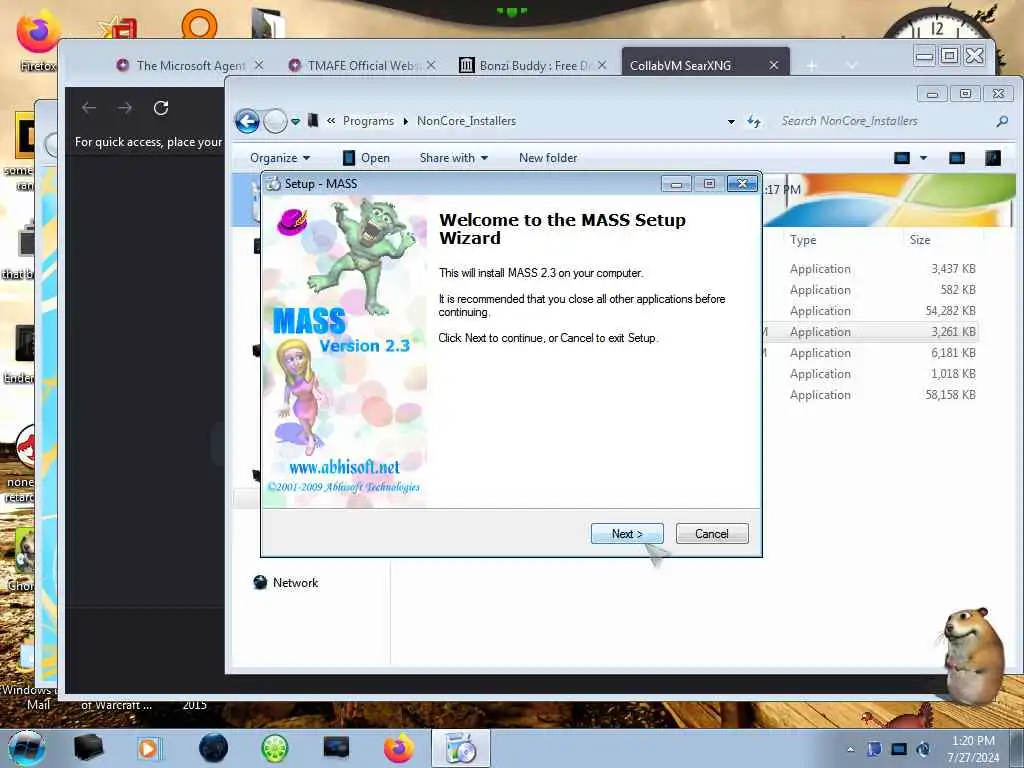Open Firefox from the taskbar
The width and height of the screenshot is (1024, 768).
(399, 748)
